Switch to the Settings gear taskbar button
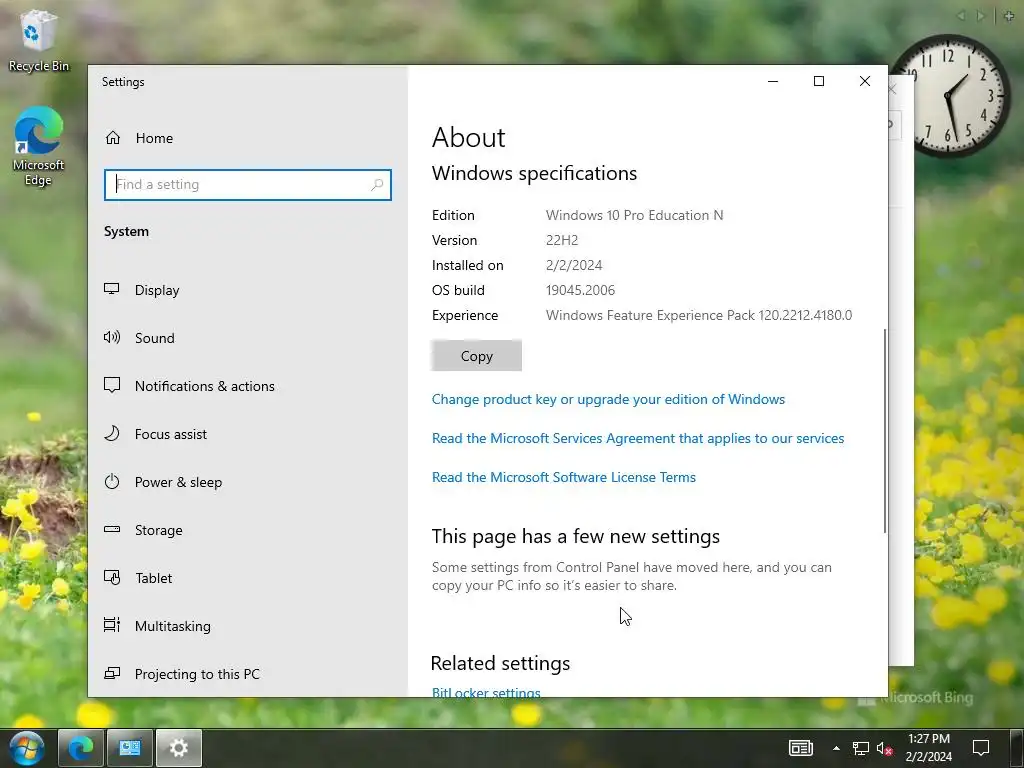 [x=179, y=748]
